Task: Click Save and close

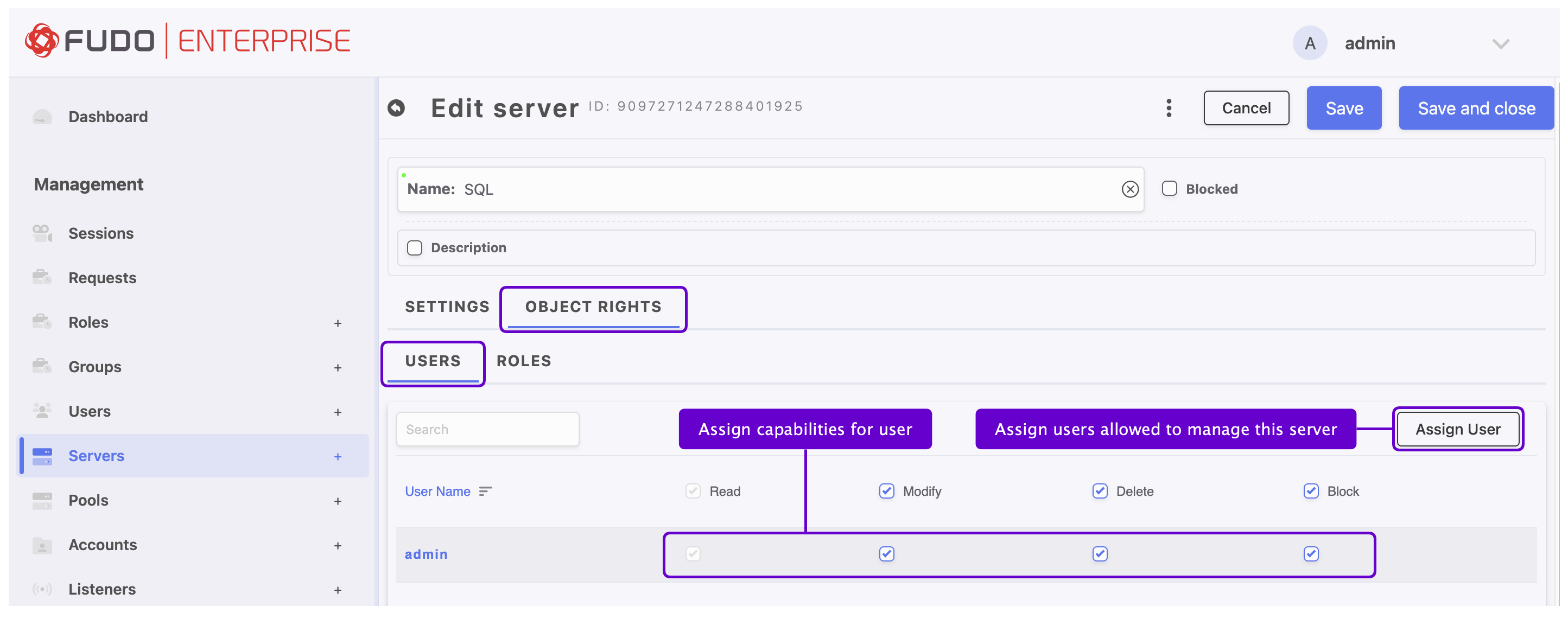Action: [1477, 108]
